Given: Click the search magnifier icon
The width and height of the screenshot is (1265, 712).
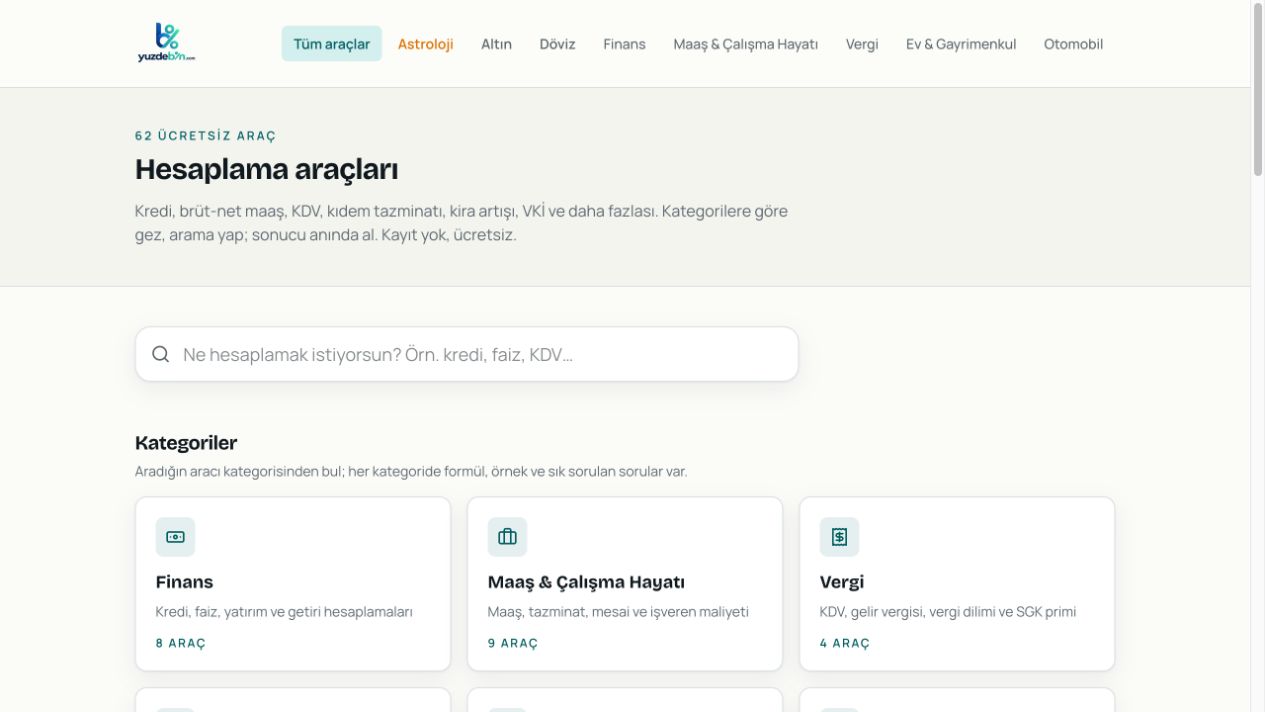Looking at the screenshot, I should coord(161,354).
